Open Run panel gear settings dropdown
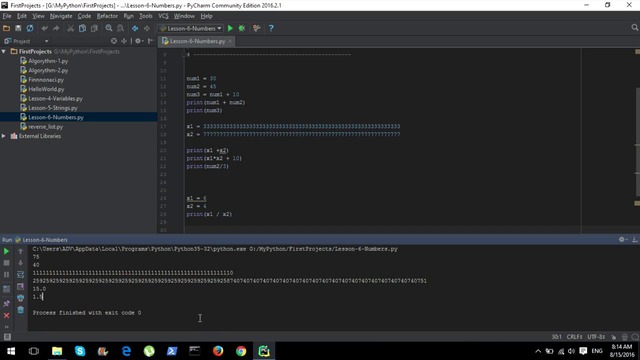Image resolution: width=640 pixels, height=360 pixels. [x=622, y=240]
